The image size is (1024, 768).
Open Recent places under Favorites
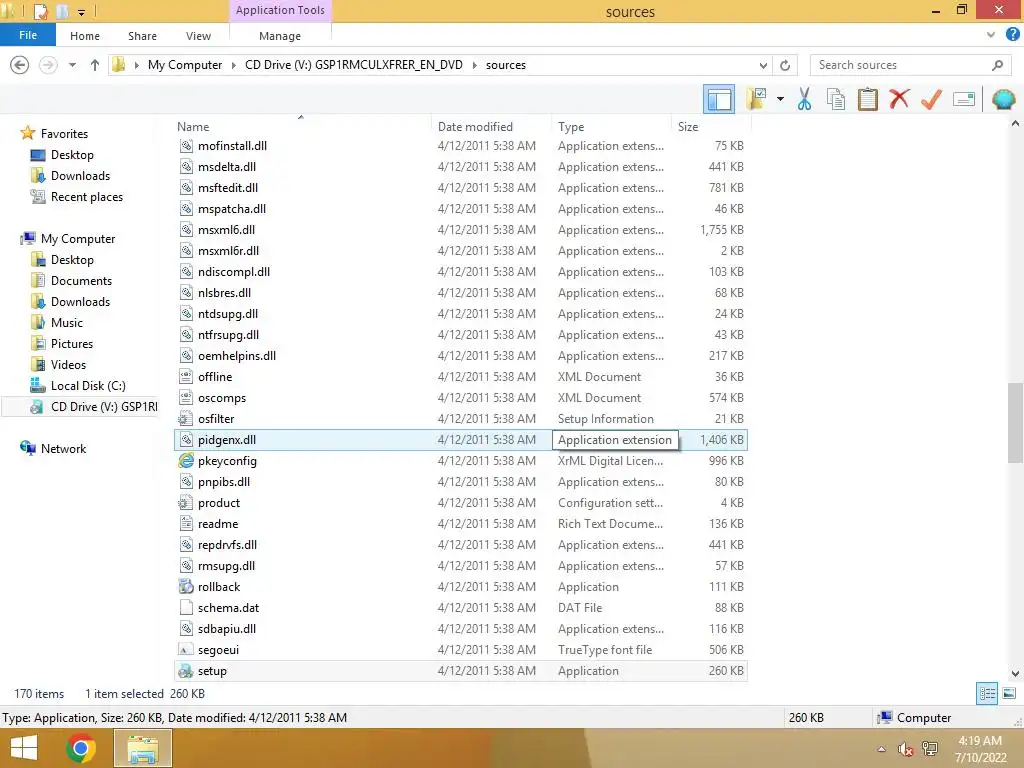pyautogui.click(x=87, y=197)
